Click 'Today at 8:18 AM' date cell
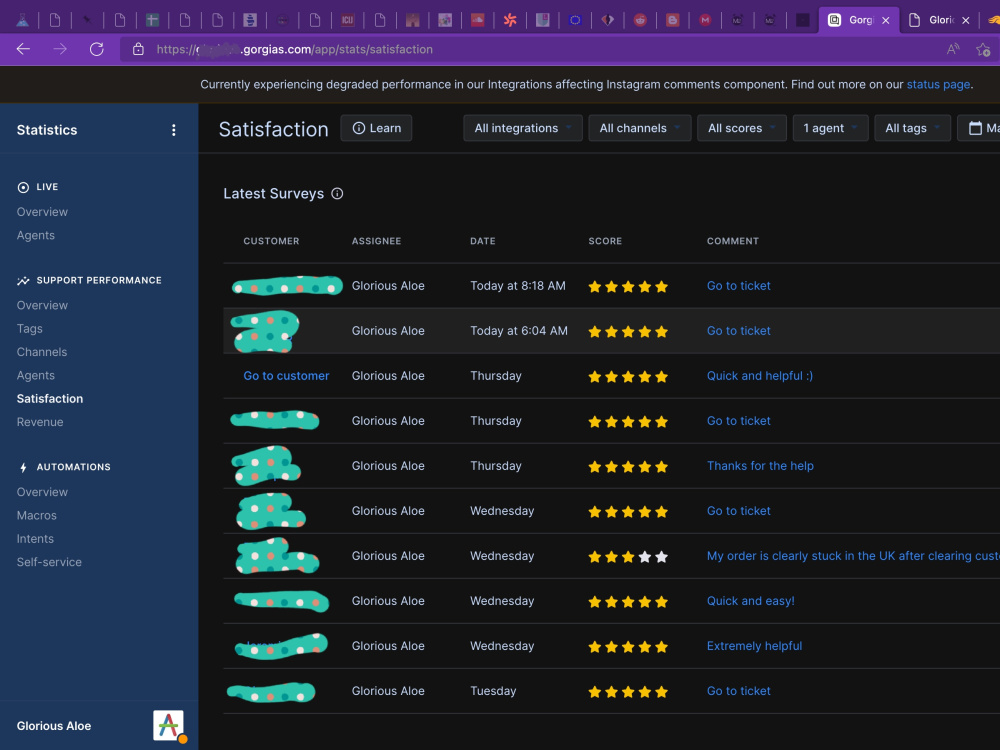This screenshot has width=1000, height=750. 518,286
